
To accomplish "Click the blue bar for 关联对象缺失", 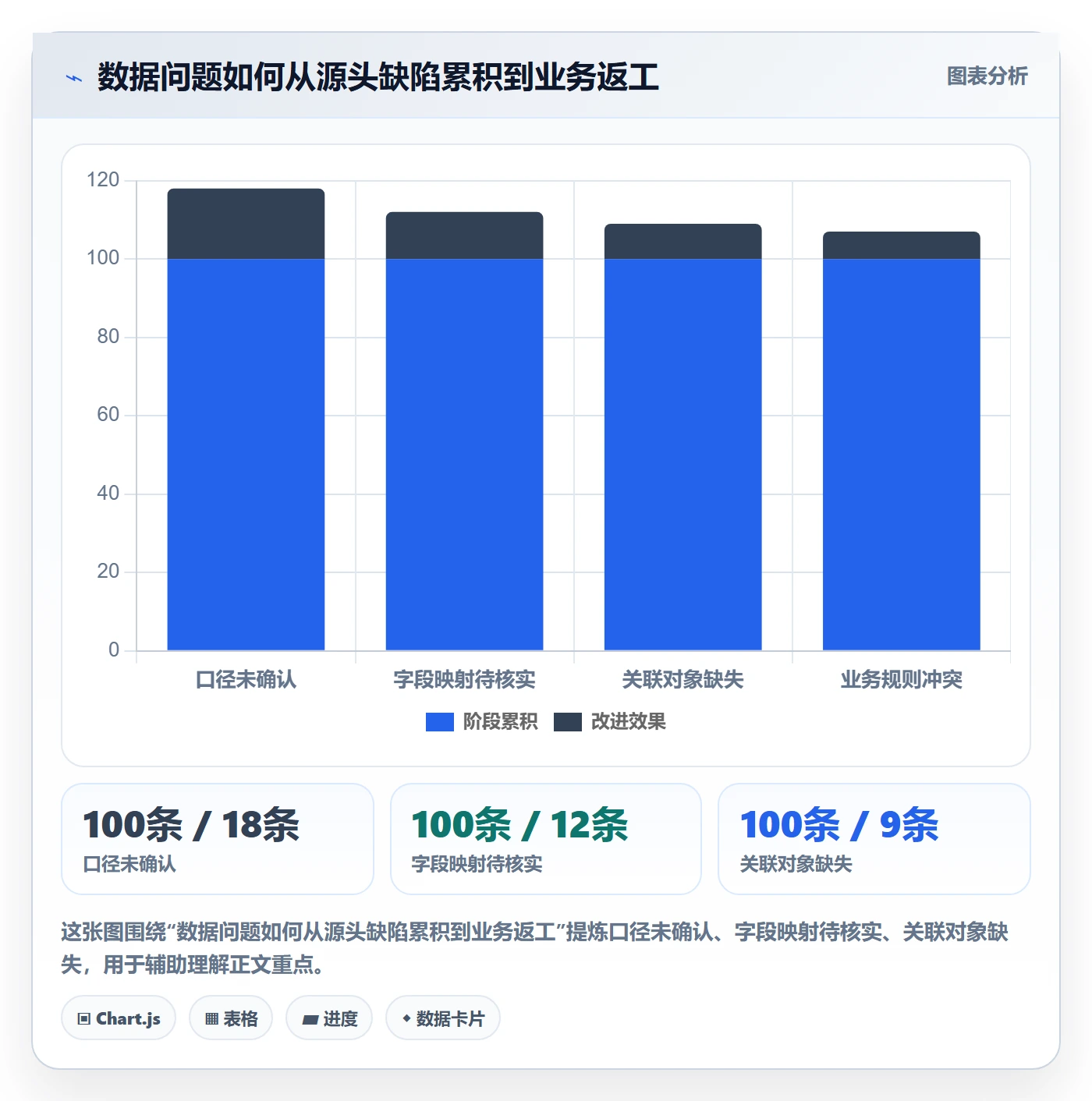I will point(682,455).
